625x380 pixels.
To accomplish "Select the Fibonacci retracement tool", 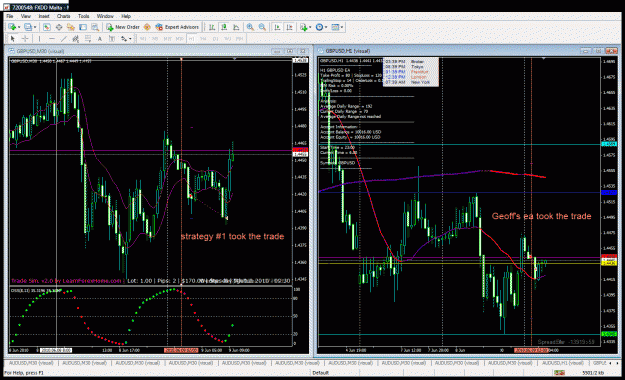I will [88, 39].
